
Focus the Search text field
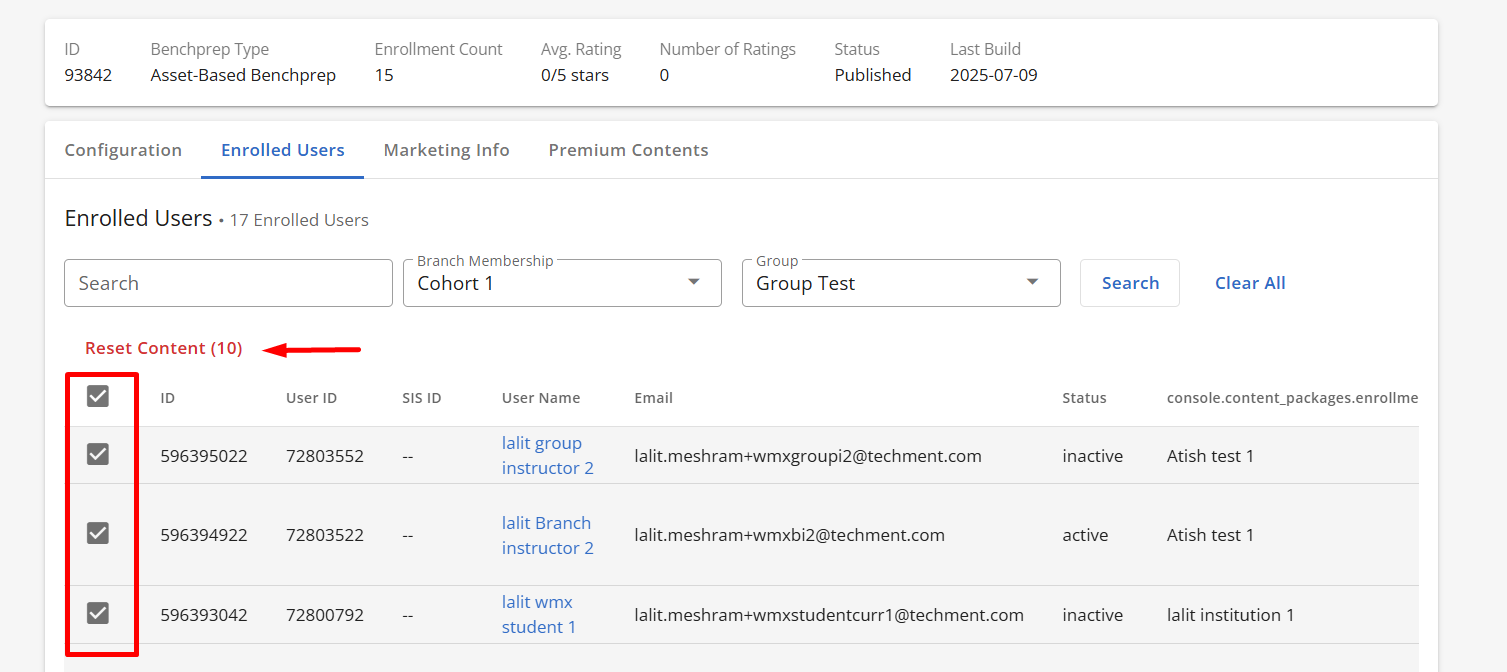click(x=228, y=283)
